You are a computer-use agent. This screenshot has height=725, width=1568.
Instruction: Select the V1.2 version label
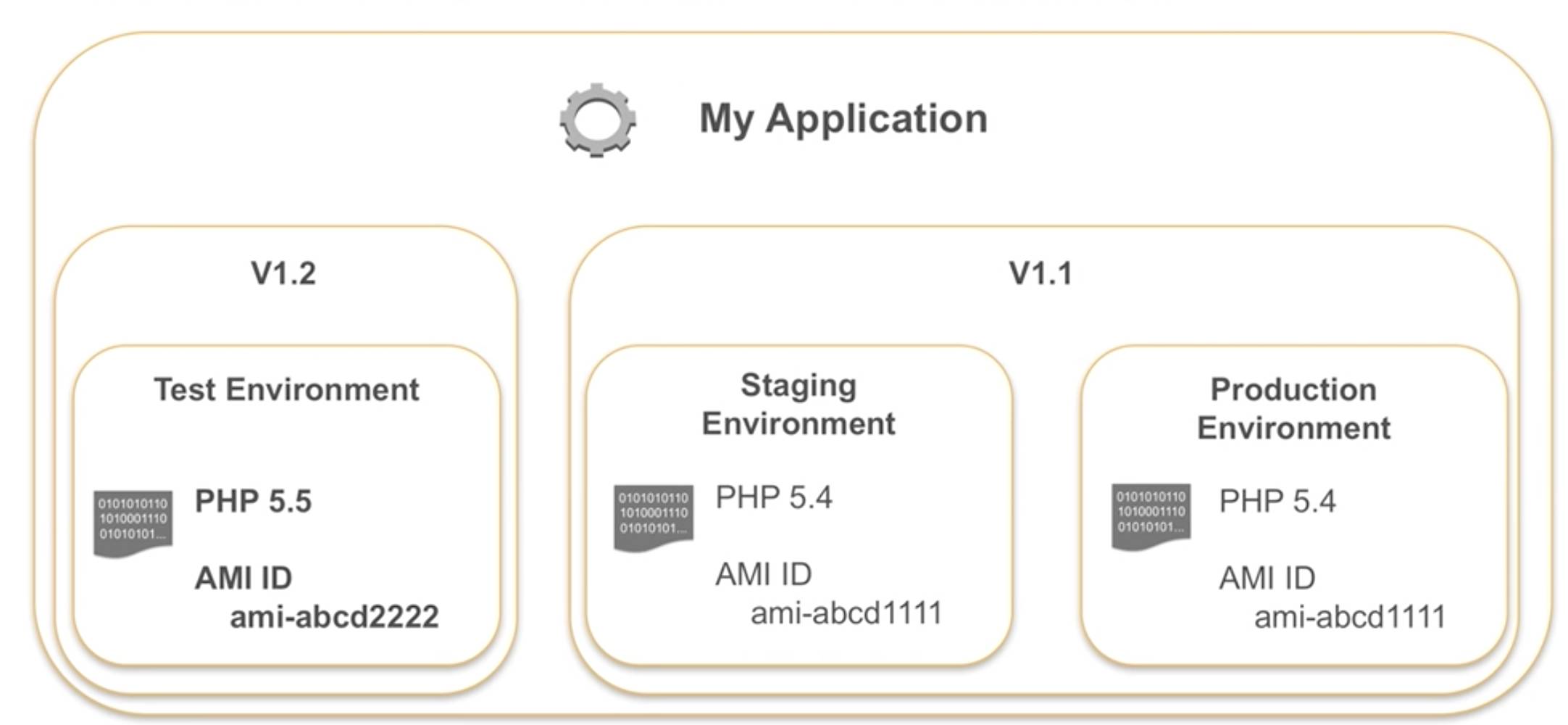(283, 274)
